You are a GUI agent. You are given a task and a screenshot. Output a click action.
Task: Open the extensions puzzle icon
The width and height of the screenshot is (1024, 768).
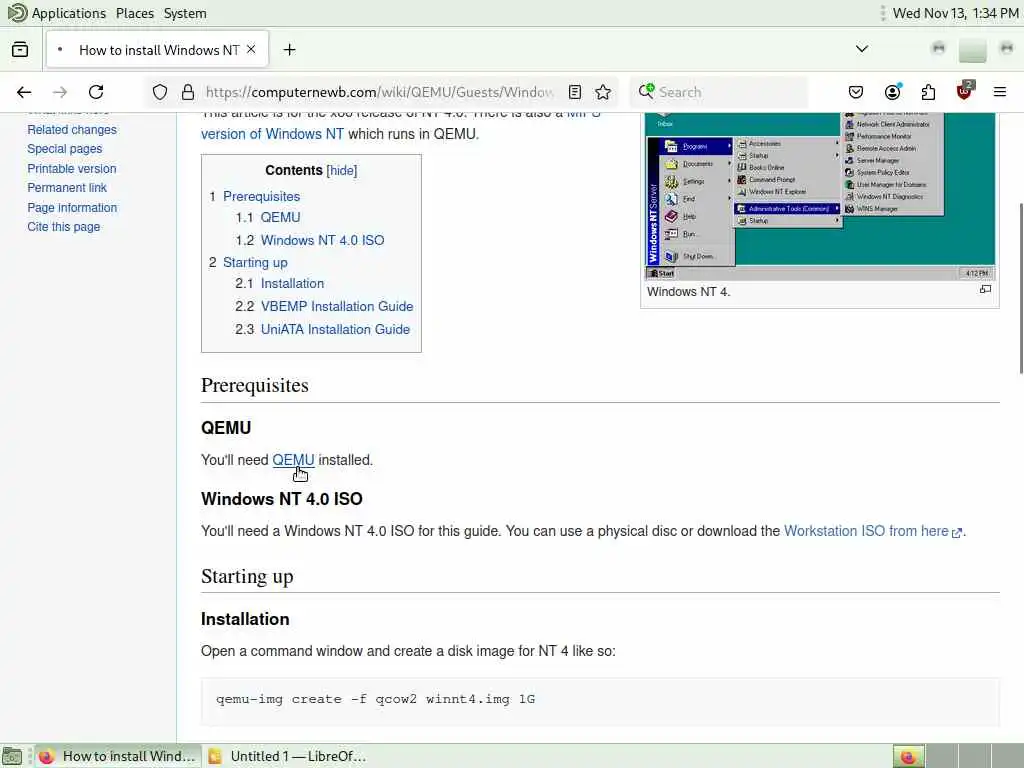coord(928,92)
